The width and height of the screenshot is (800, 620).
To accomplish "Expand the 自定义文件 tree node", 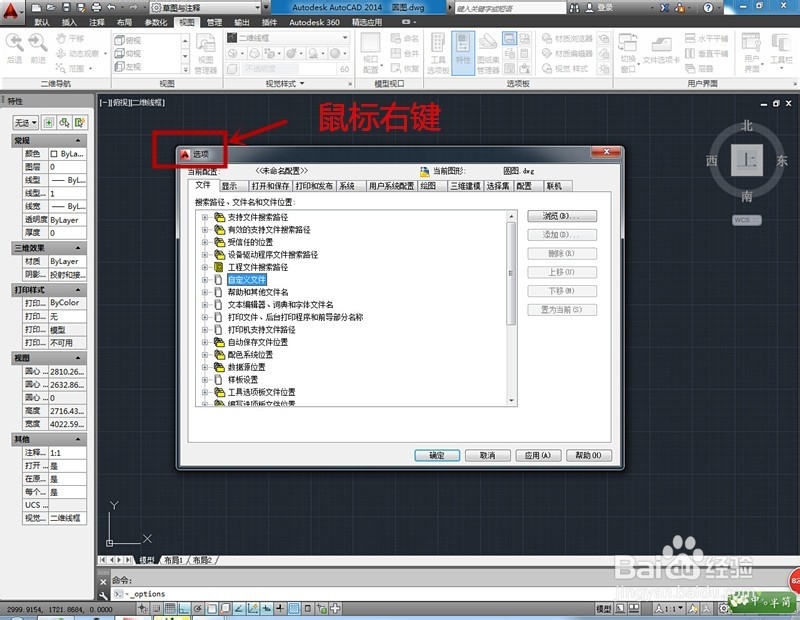I will (x=205, y=280).
